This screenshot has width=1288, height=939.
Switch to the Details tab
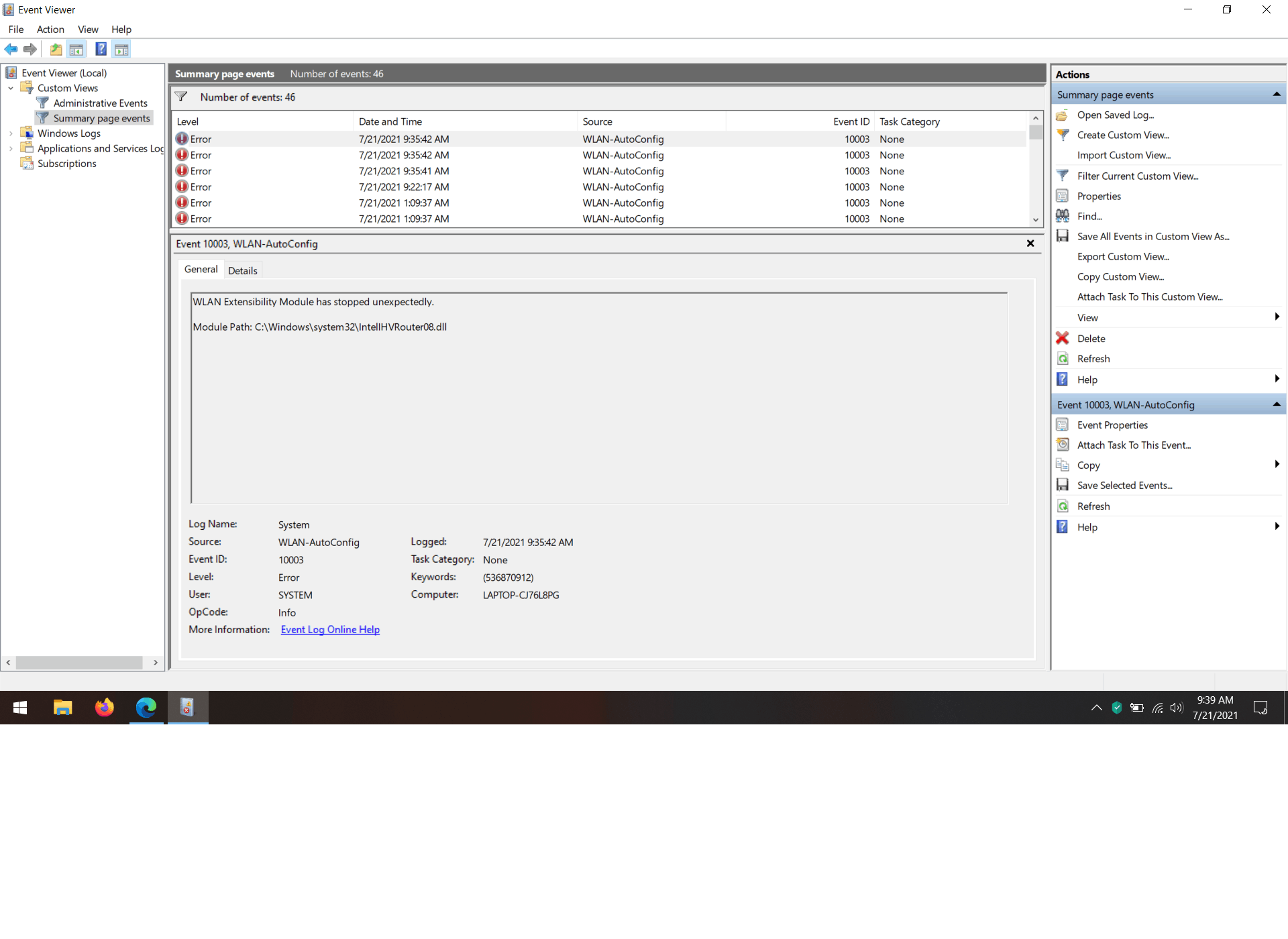(x=242, y=271)
